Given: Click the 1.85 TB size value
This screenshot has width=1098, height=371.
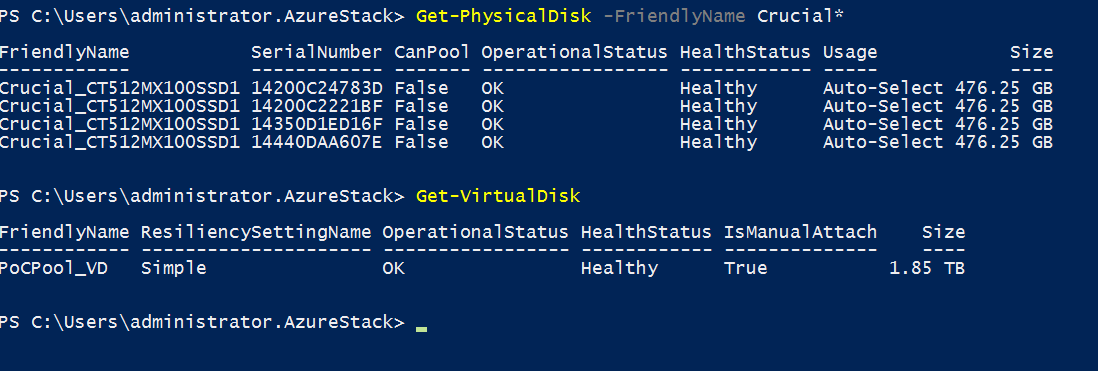Looking at the screenshot, I should tap(927, 268).
